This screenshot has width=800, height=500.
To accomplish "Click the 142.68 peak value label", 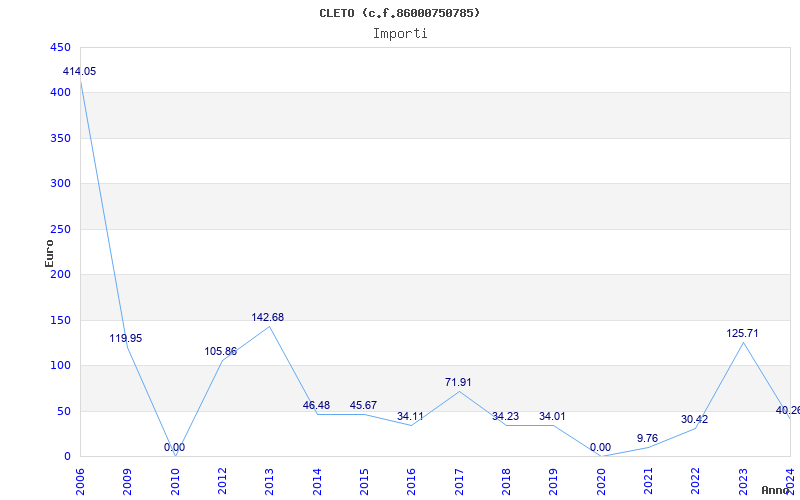I will 267,317.
